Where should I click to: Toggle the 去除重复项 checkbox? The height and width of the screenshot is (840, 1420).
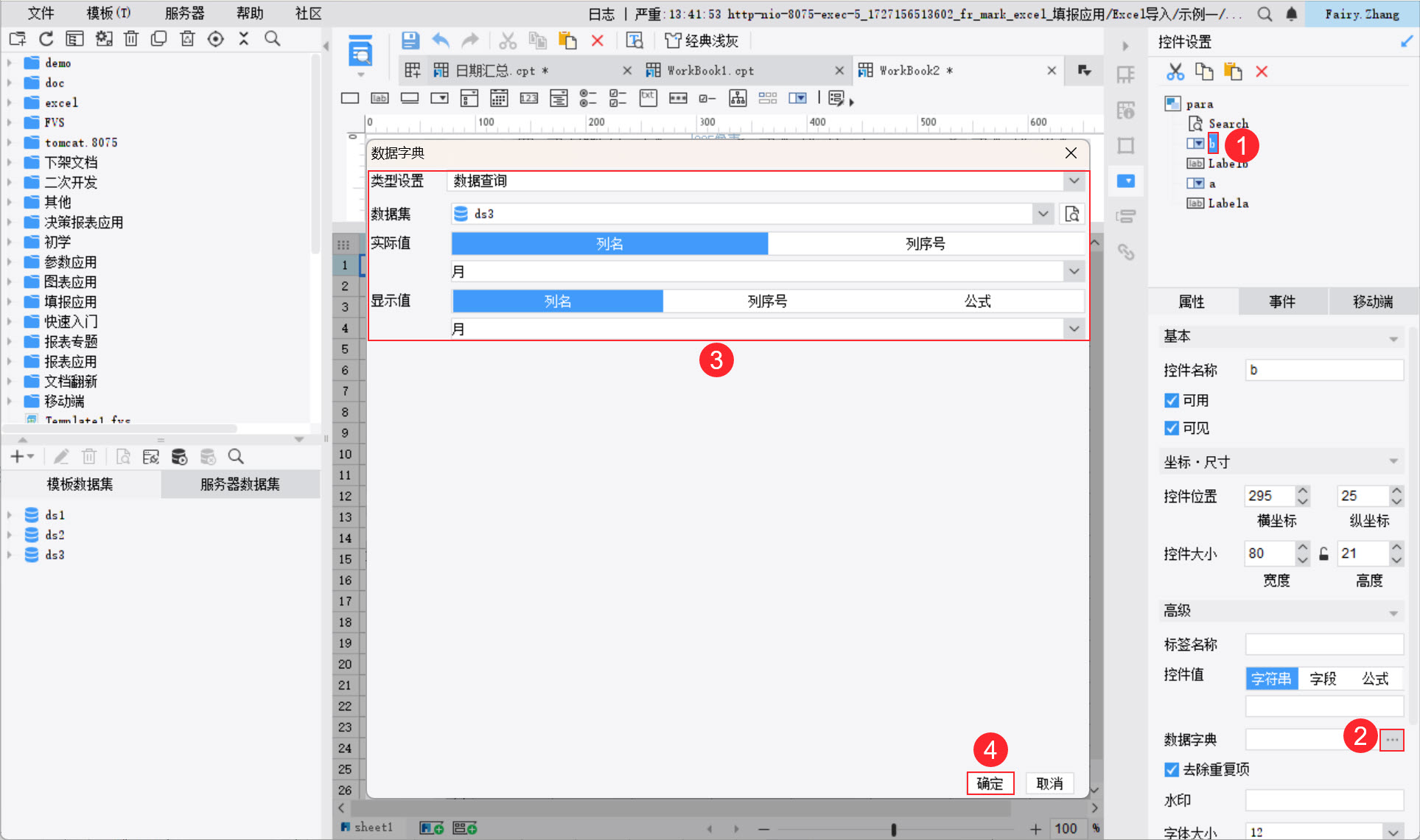point(1172,769)
